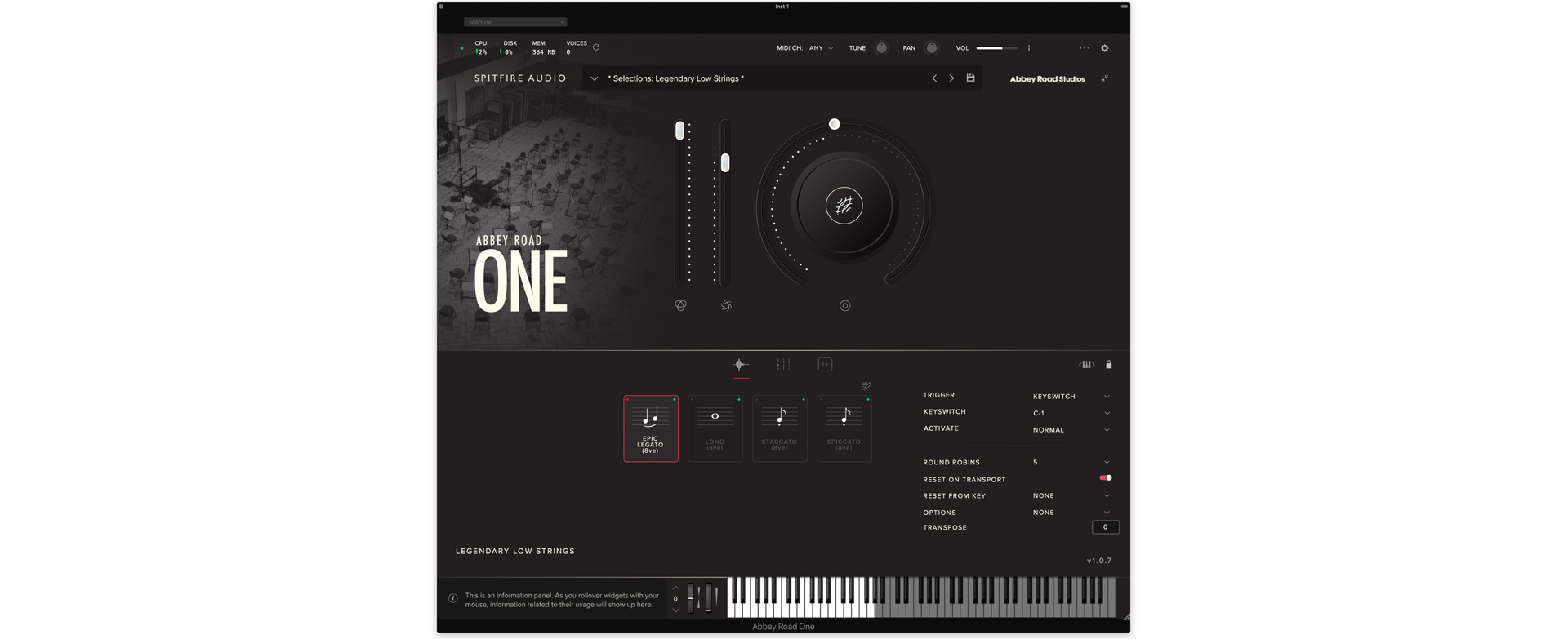Click the VOL slider in top bar
Viewport: 1568px width, 639px height.
pos(996,48)
